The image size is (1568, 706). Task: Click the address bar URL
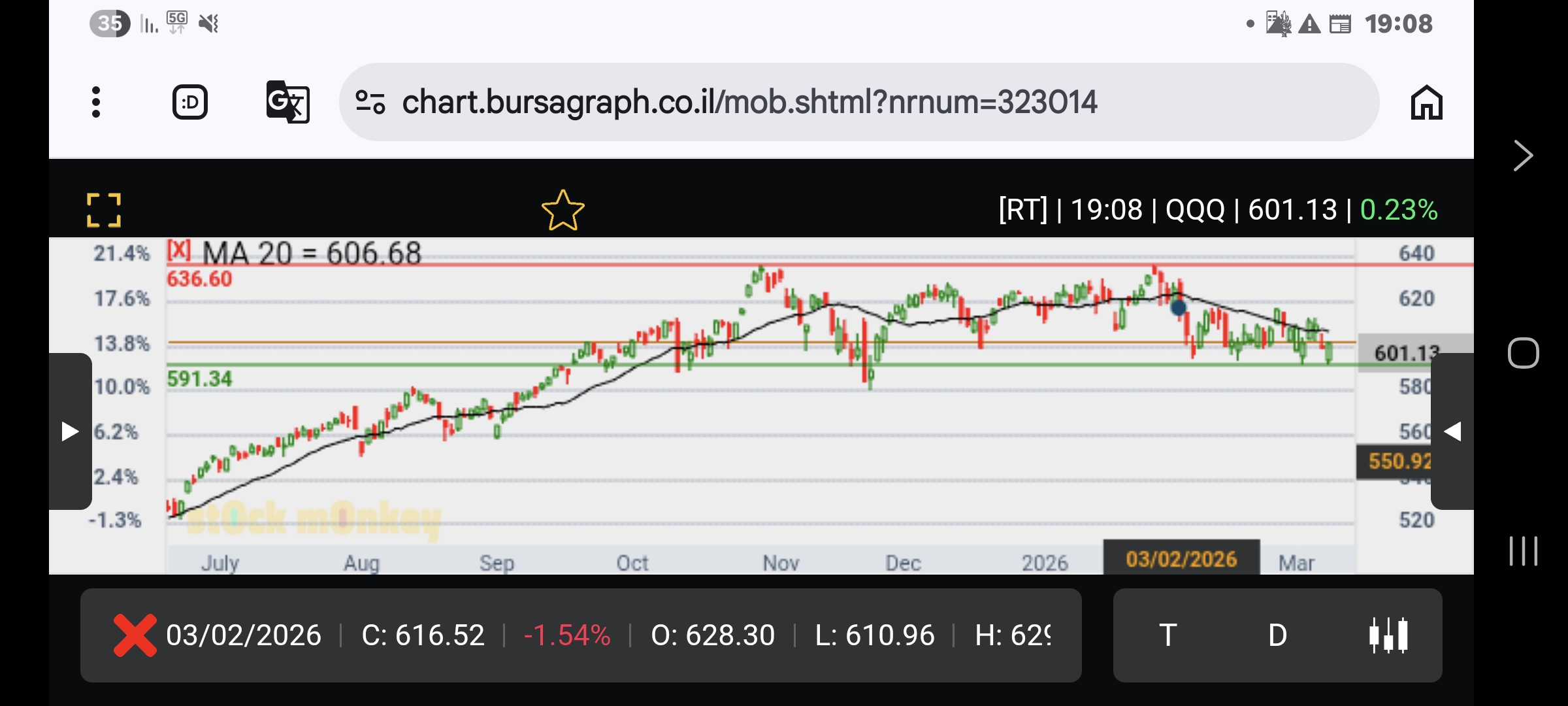[x=749, y=102]
